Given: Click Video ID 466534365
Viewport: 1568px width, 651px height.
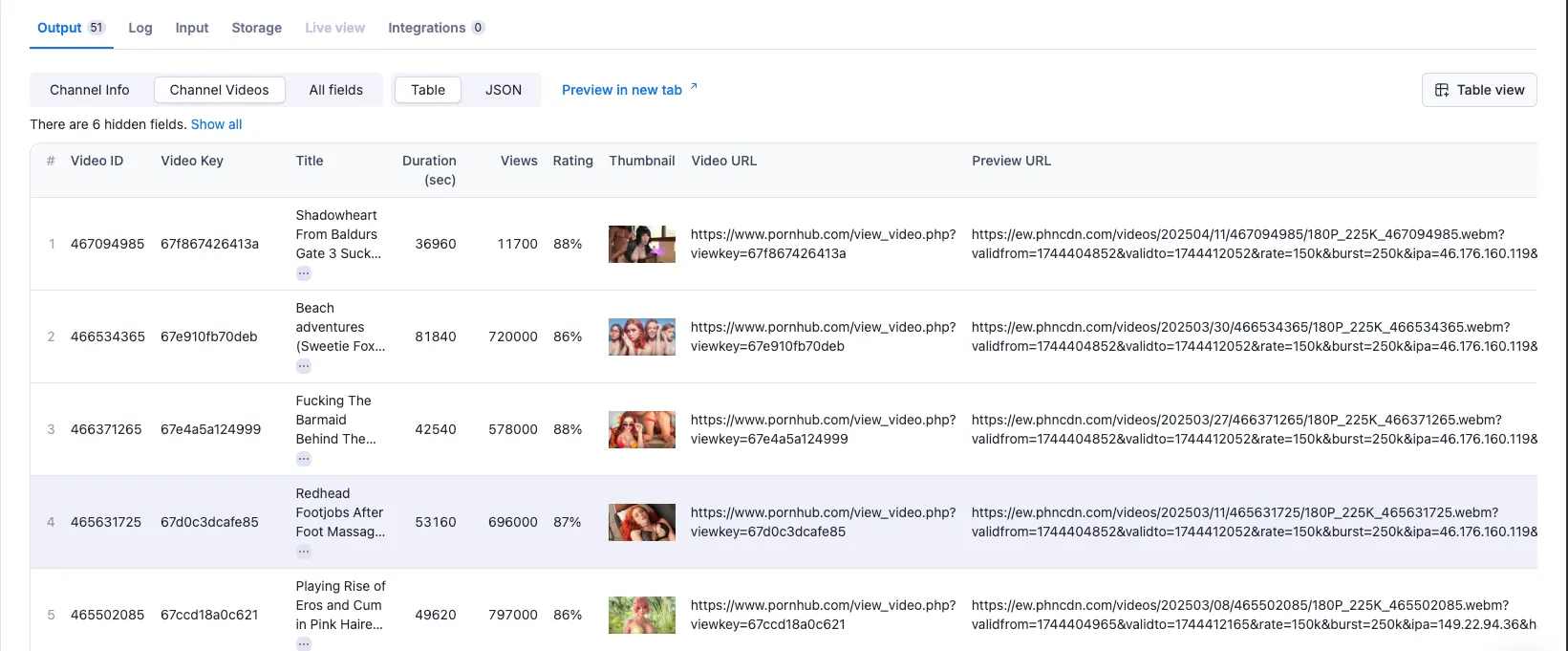Looking at the screenshot, I should 107,336.
